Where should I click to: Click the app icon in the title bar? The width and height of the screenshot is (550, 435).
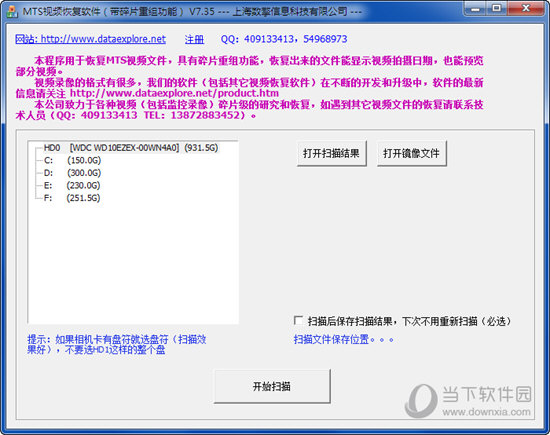click(x=12, y=11)
